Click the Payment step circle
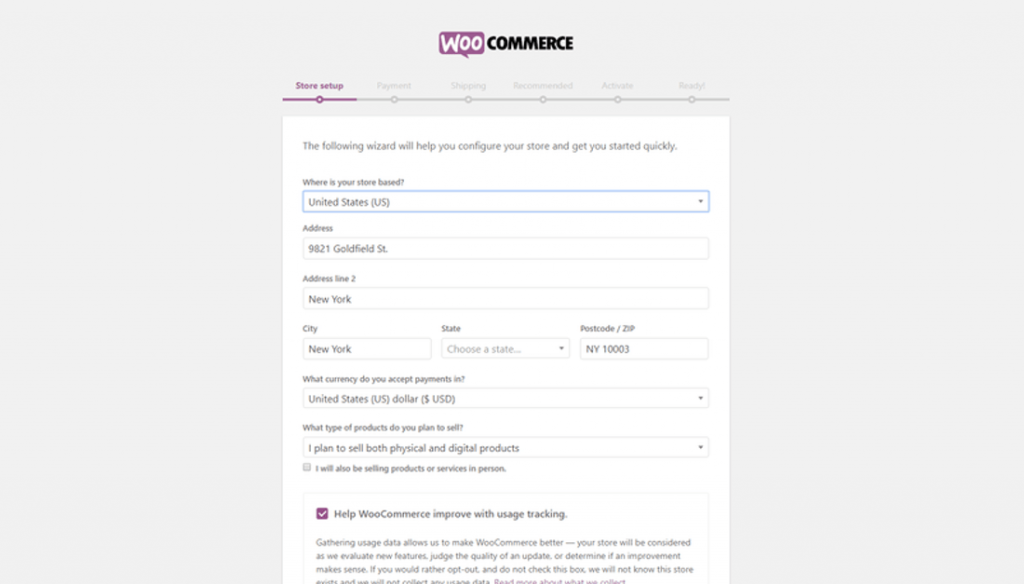Viewport: 1024px width, 584px height. 395,100
